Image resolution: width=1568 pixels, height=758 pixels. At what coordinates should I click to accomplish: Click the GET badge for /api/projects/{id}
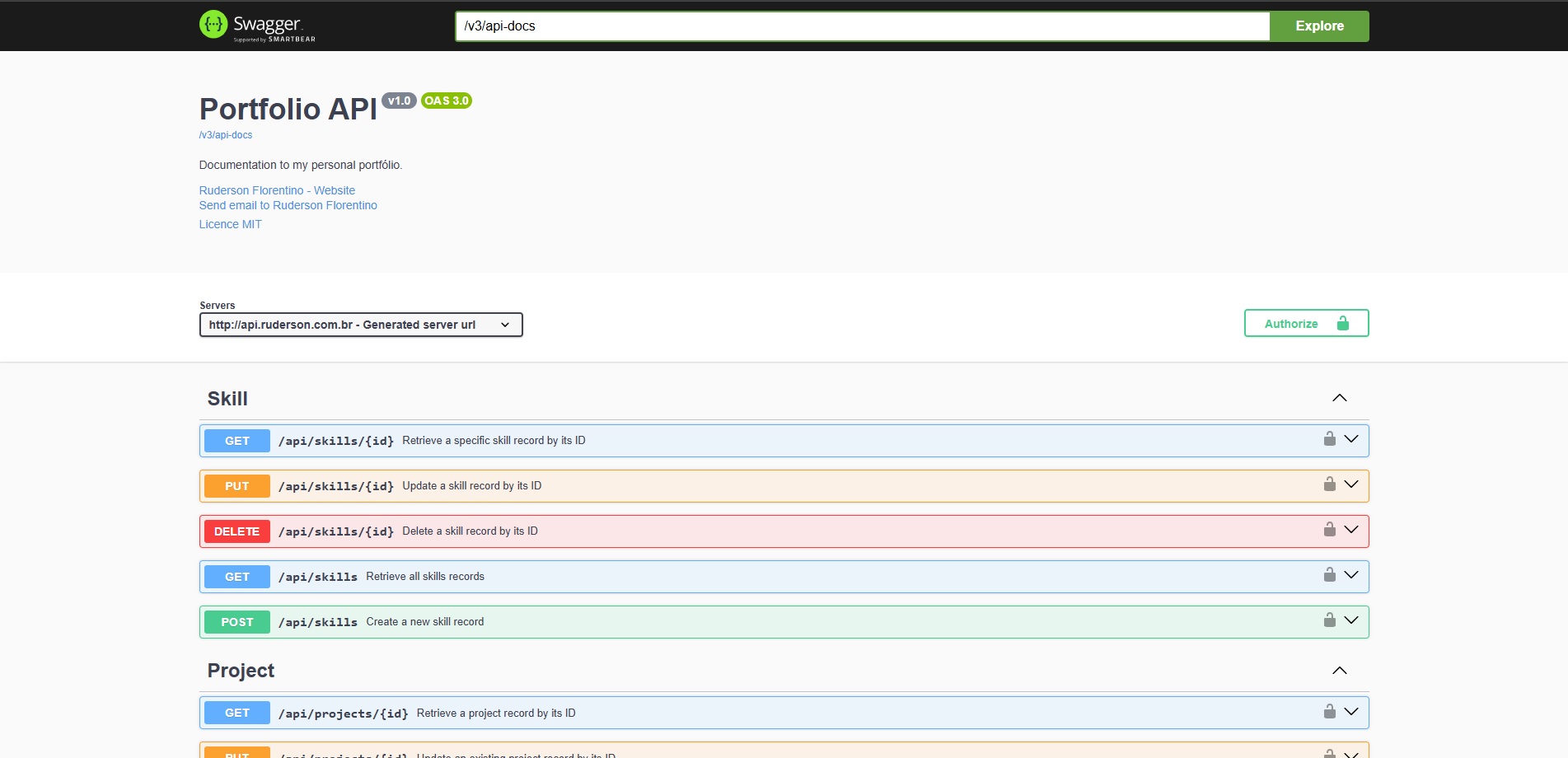pyautogui.click(x=237, y=713)
